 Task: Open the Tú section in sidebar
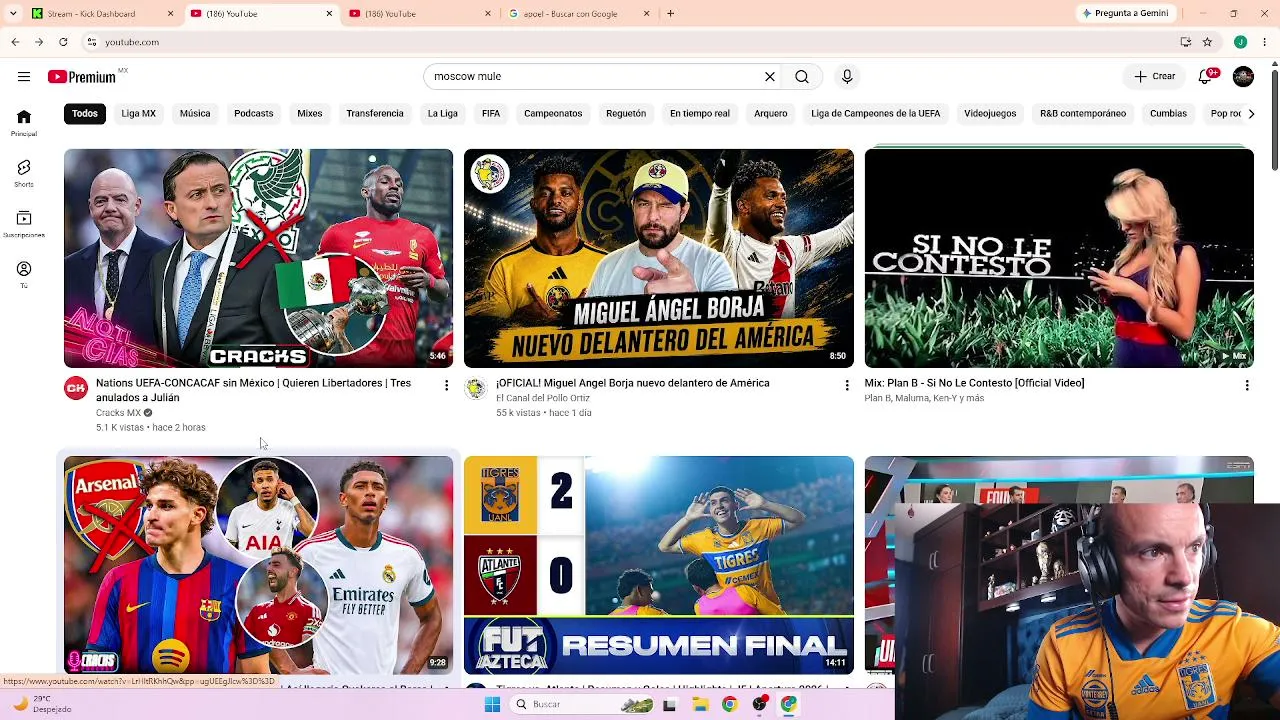[24, 275]
